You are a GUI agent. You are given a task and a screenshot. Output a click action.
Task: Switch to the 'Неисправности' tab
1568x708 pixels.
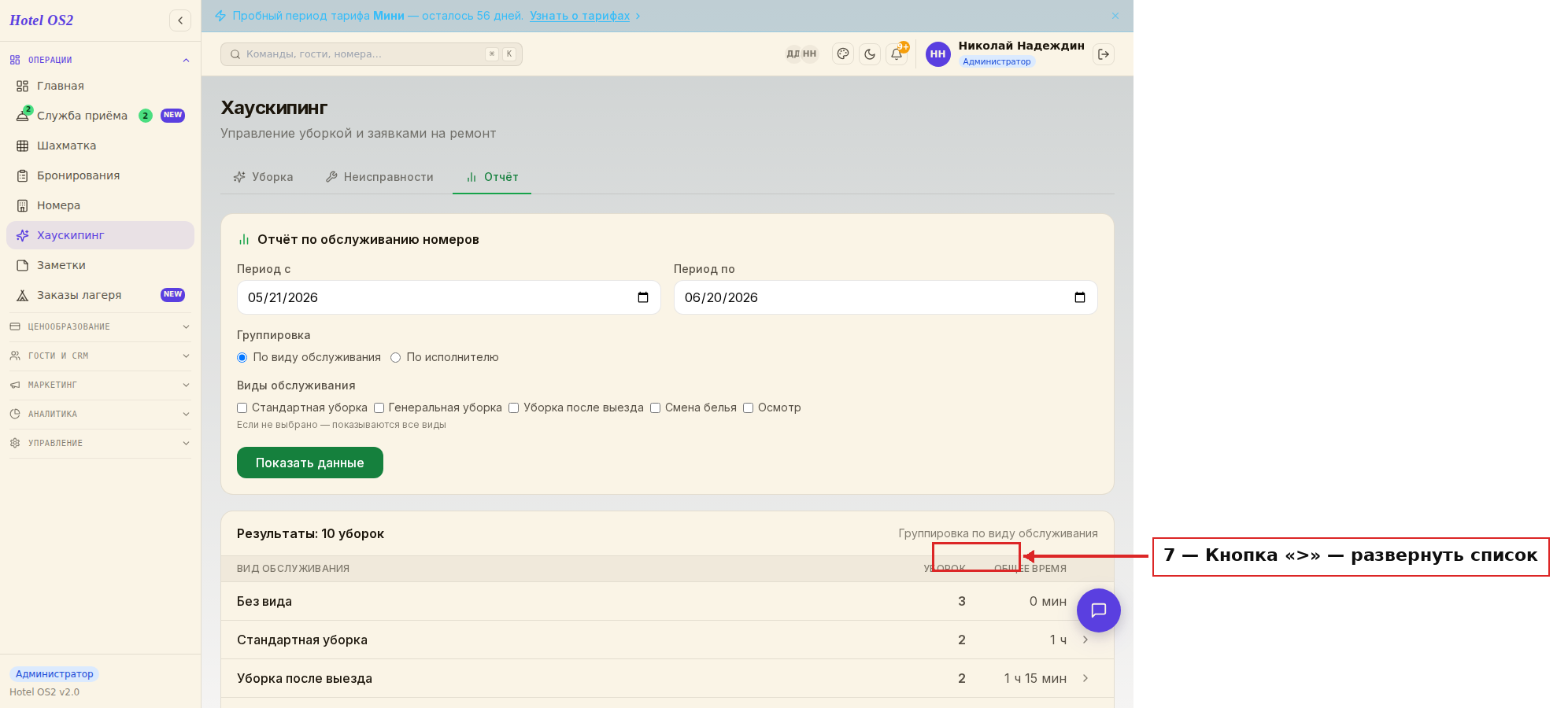point(379,177)
